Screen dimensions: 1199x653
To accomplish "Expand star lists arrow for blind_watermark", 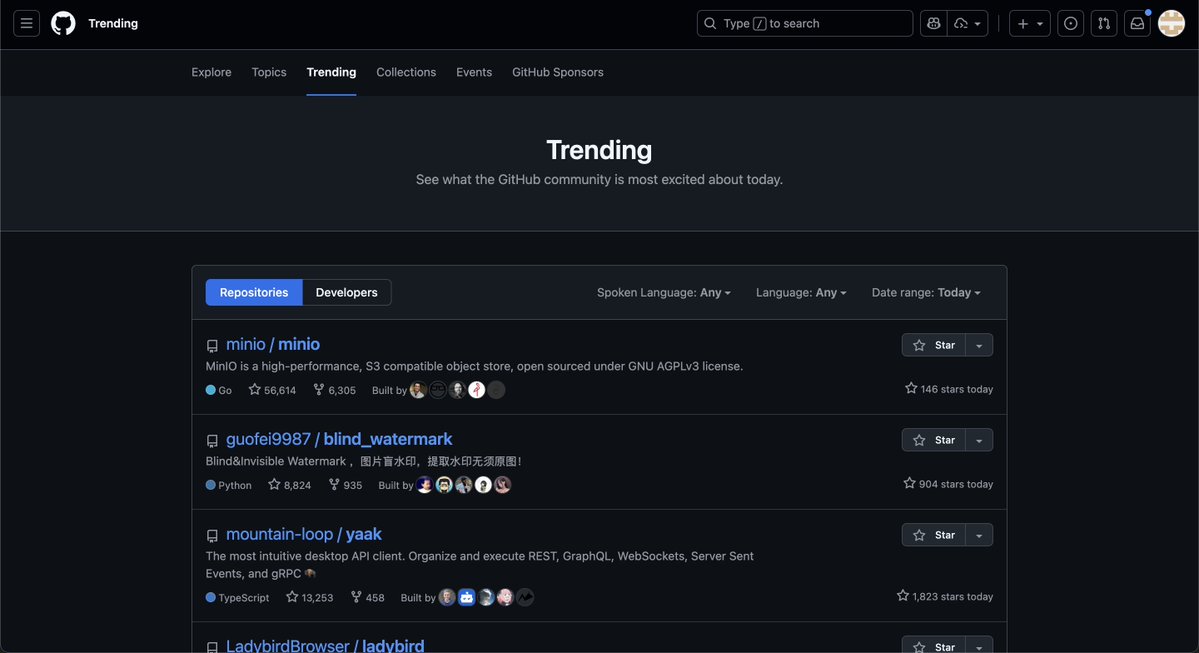I will pos(980,440).
